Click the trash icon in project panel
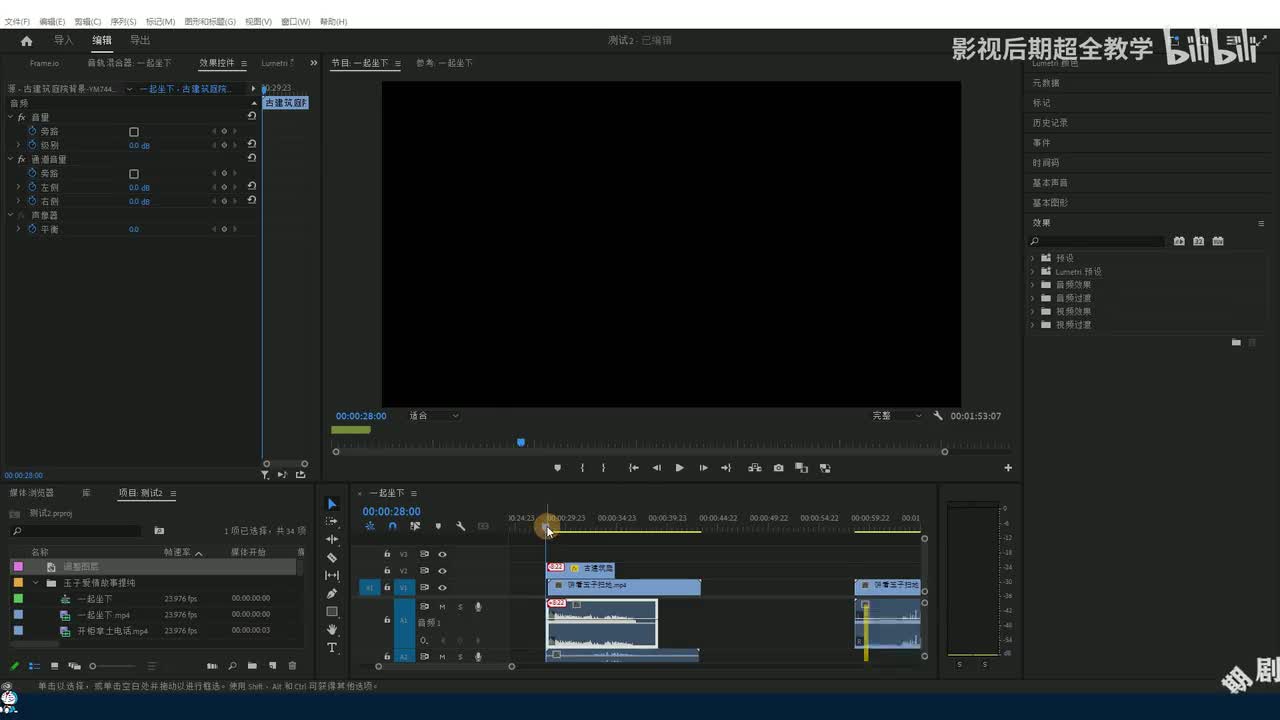This screenshot has width=1280, height=720. [x=292, y=666]
